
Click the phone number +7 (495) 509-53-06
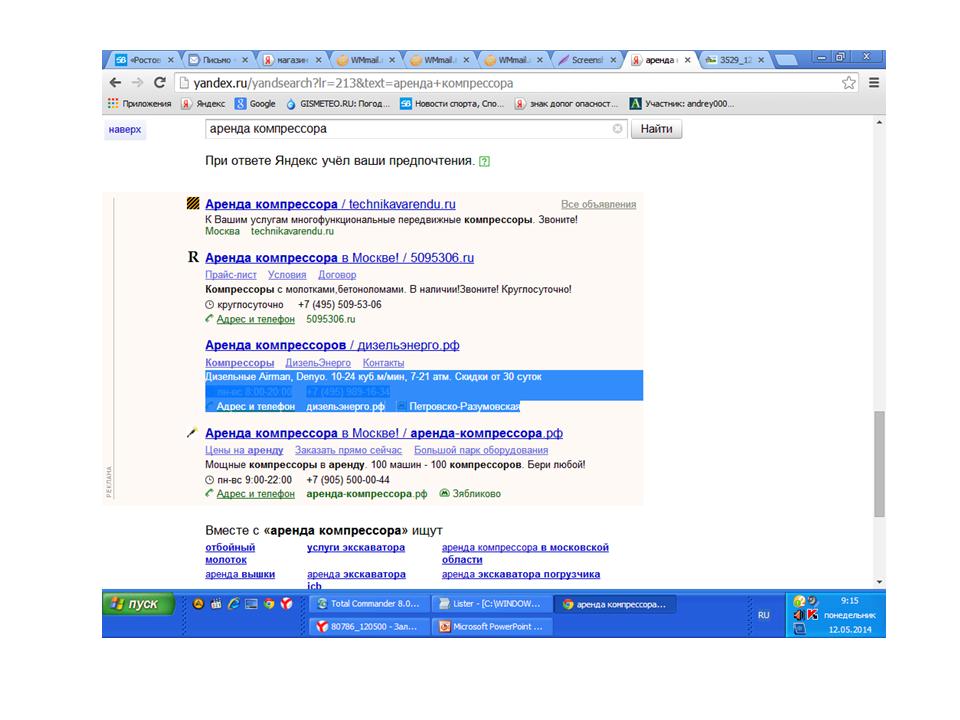(340, 304)
